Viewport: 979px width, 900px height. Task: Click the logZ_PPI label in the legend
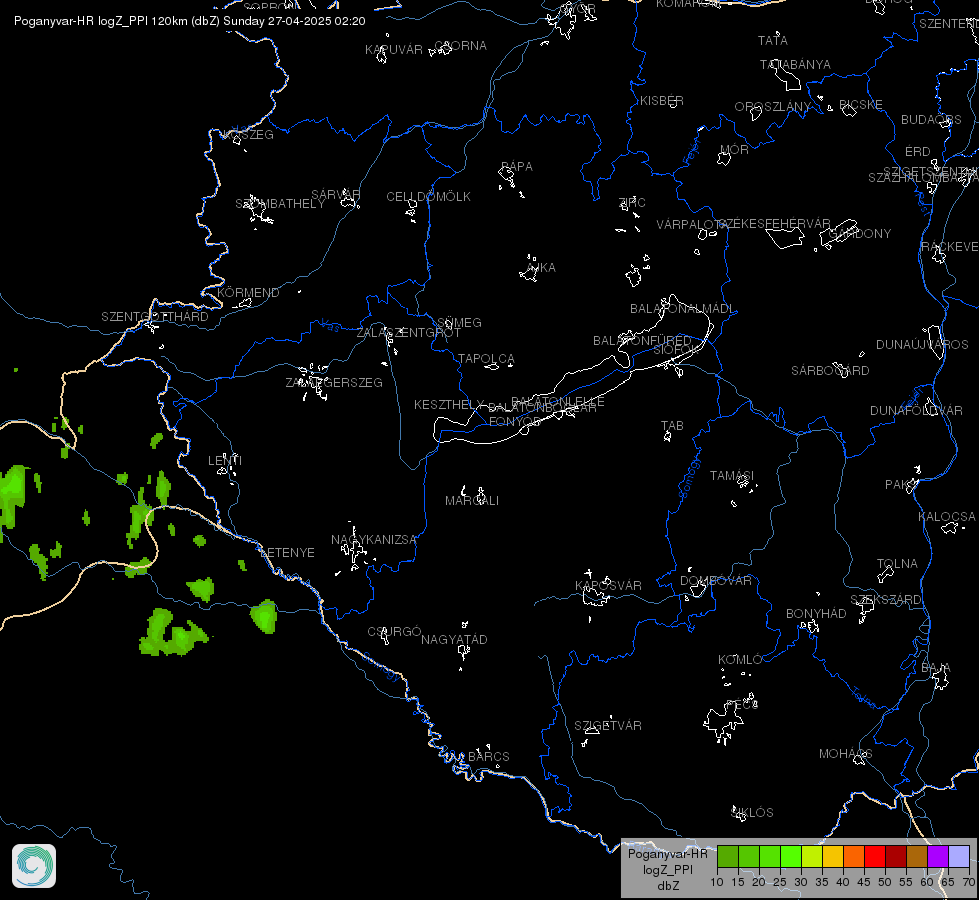click(667, 869)
